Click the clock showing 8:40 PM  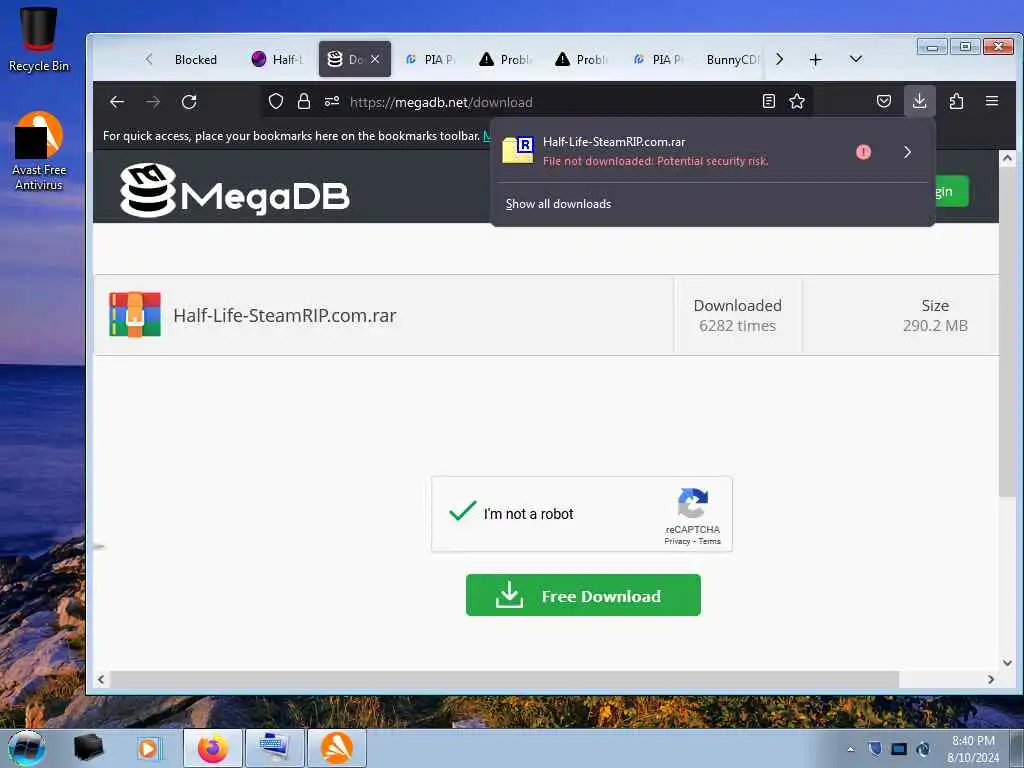[973, 741]
